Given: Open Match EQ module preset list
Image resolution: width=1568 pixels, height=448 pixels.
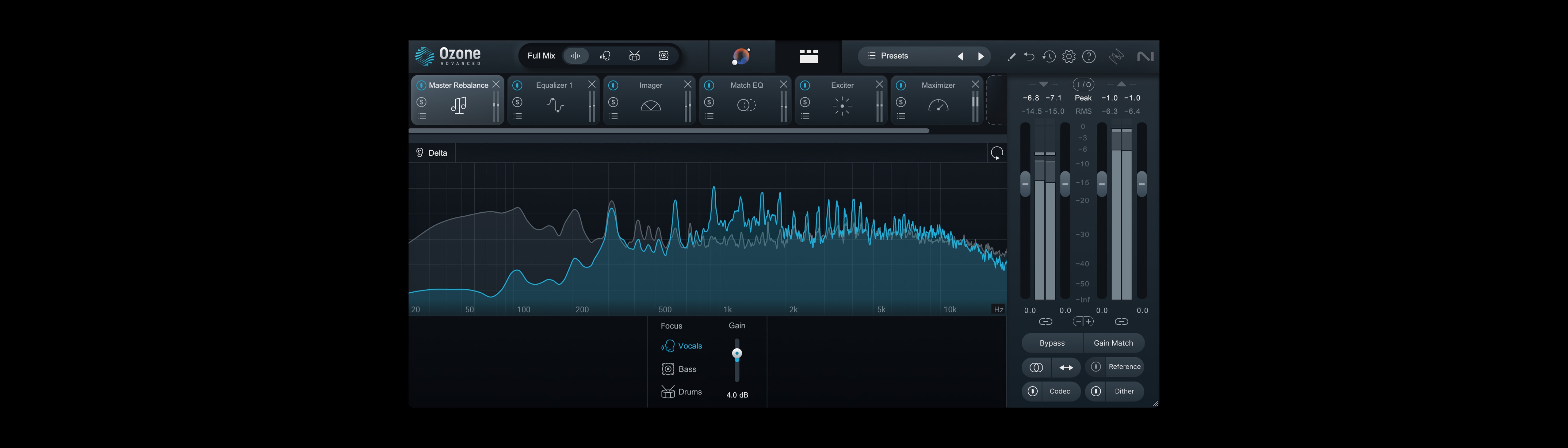Looking at the screenshot, I should click(709, 116).
